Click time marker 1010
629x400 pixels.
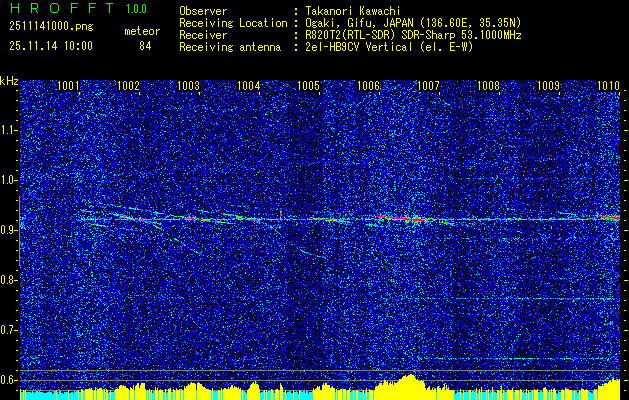[609, 85]
